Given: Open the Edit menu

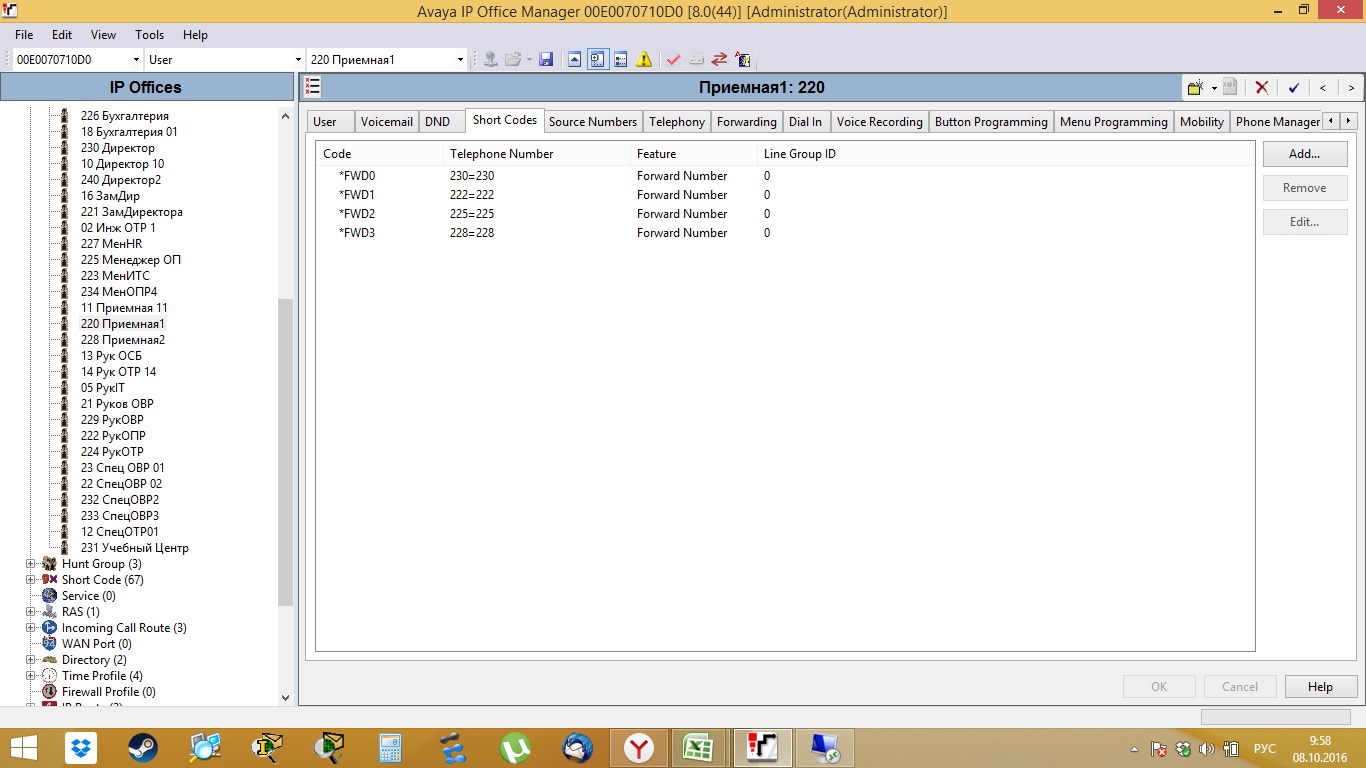Looking at the screenshot, I should (x=62, y=35).
